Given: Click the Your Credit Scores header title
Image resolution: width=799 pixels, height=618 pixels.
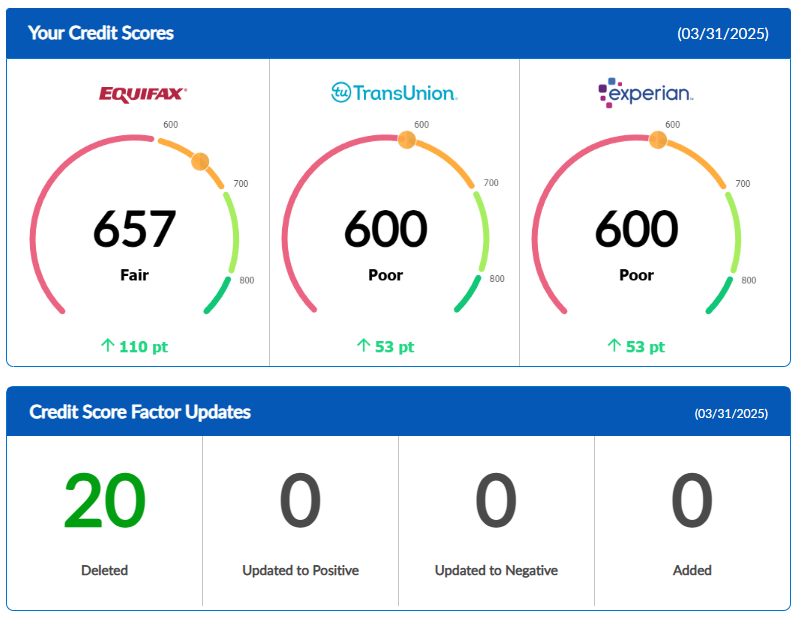Looking at the screenshot, I should point(101,33).
